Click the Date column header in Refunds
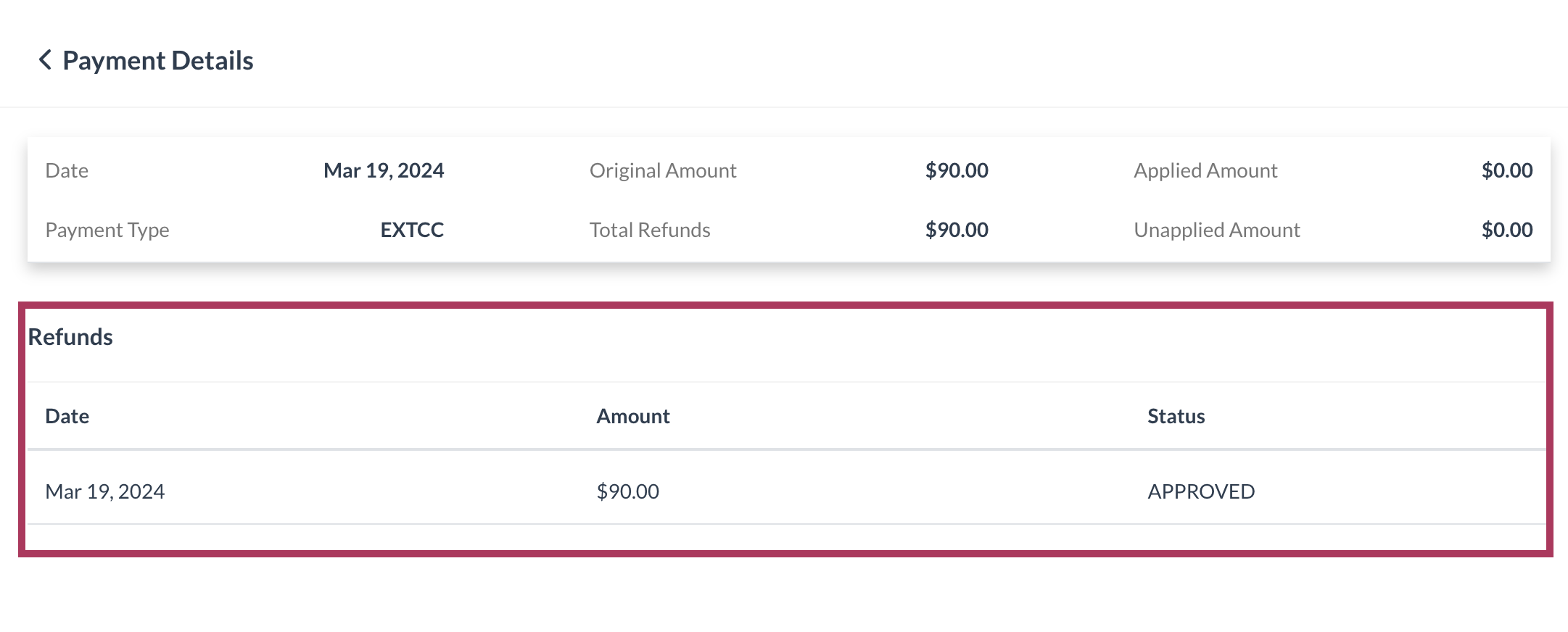The image size is (1568, 632). [67, 416]
